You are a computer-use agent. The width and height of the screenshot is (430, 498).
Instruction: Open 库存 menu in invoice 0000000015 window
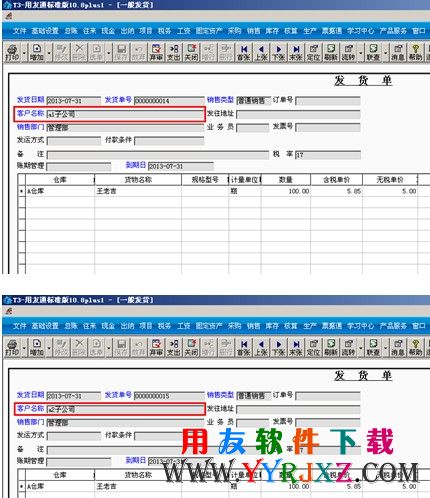(x=272, y=326)
